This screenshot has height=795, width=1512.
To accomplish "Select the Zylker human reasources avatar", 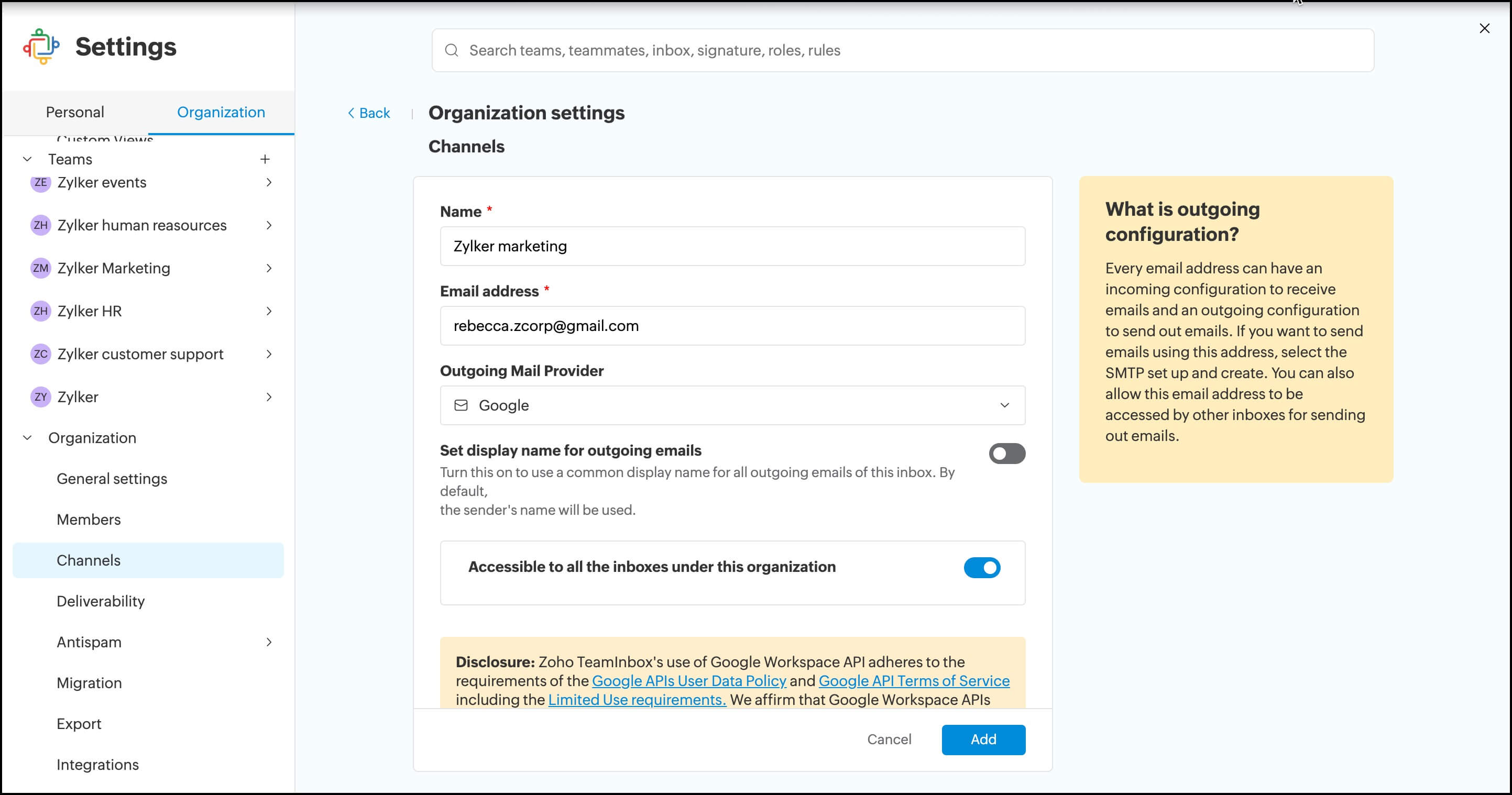I will tap(40, 225).
